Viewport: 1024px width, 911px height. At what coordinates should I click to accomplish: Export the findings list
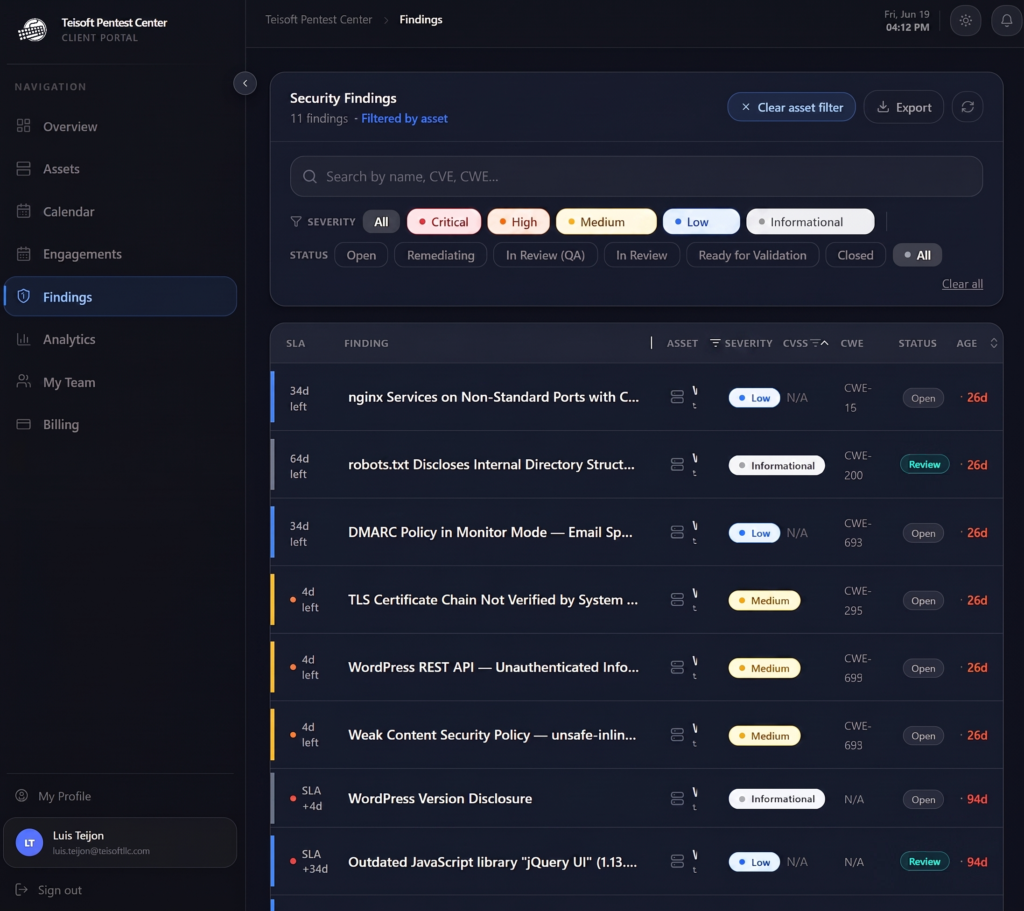tap(904, 107)
